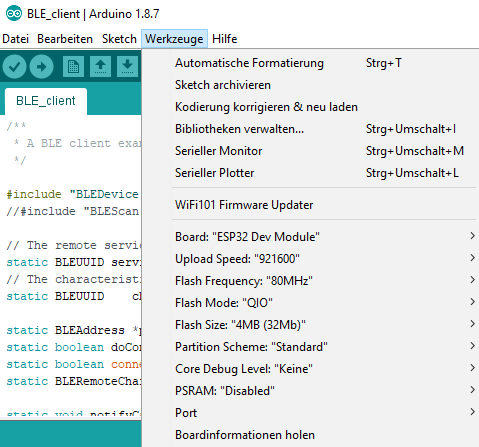Click the "// The characterist" comment line
This screenshot has height=447, width=479.
(74, 279)
